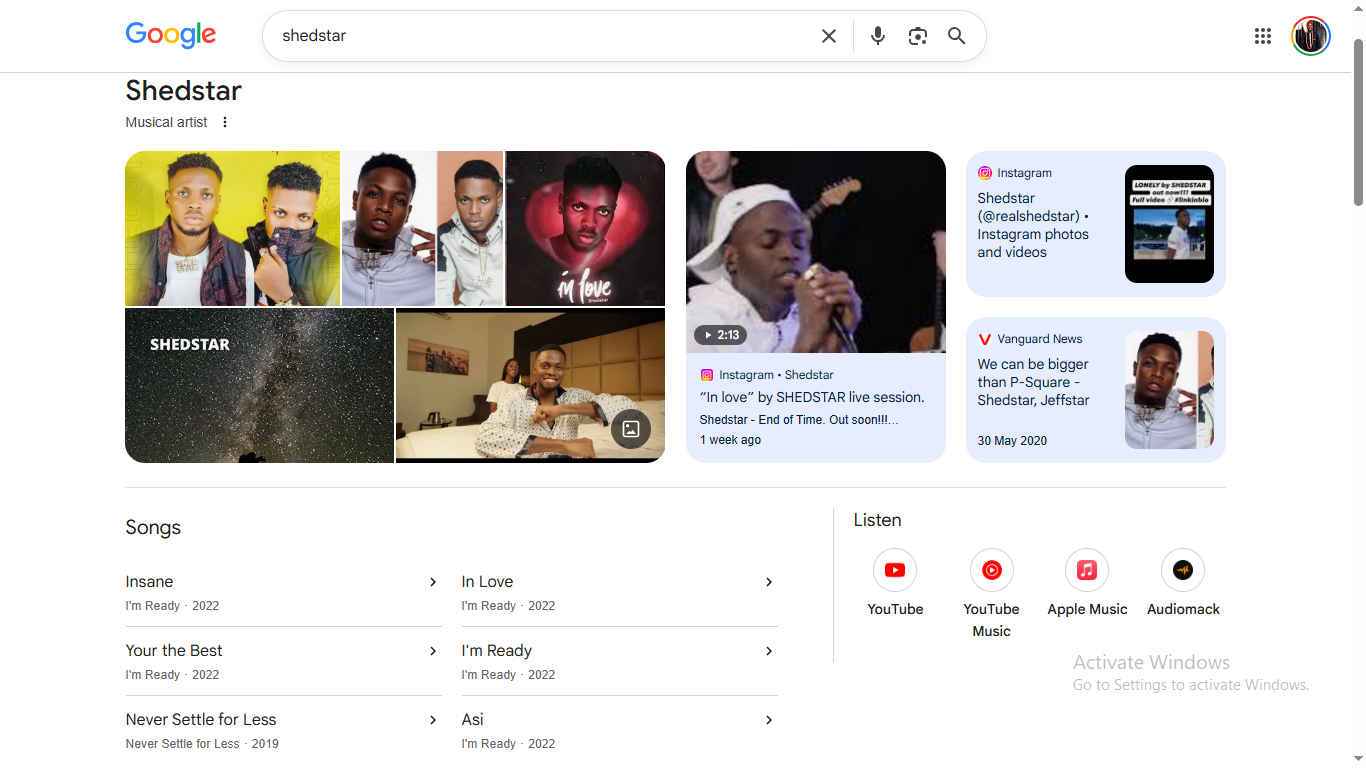Image resolution: width=1366 pixels, height=768 pixels.
Task: Expand the Asi song chevron
Action: 769,720
